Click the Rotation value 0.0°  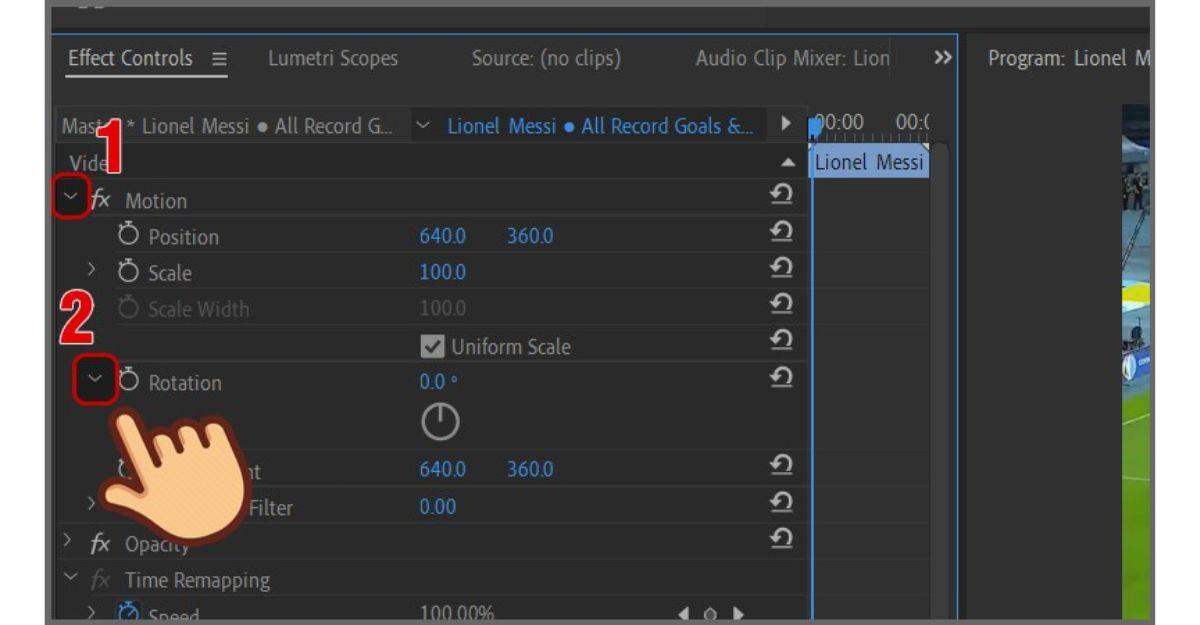(x=438, y=382)
